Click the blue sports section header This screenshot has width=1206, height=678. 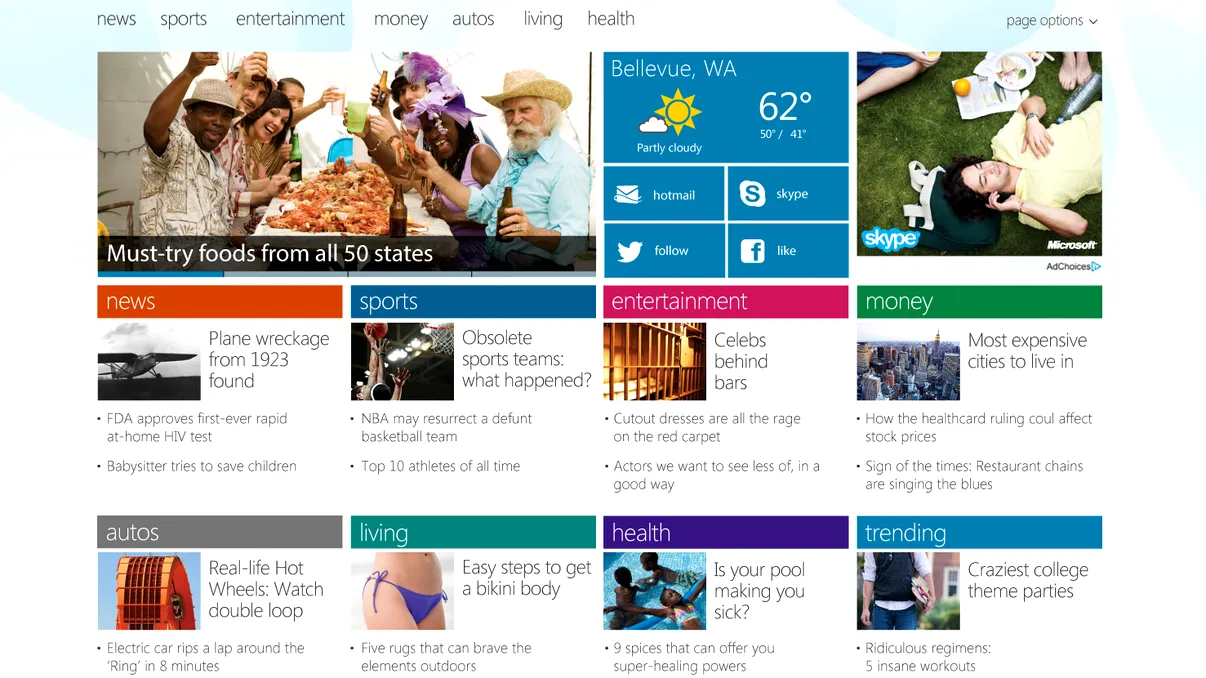(x=473, y=302)
